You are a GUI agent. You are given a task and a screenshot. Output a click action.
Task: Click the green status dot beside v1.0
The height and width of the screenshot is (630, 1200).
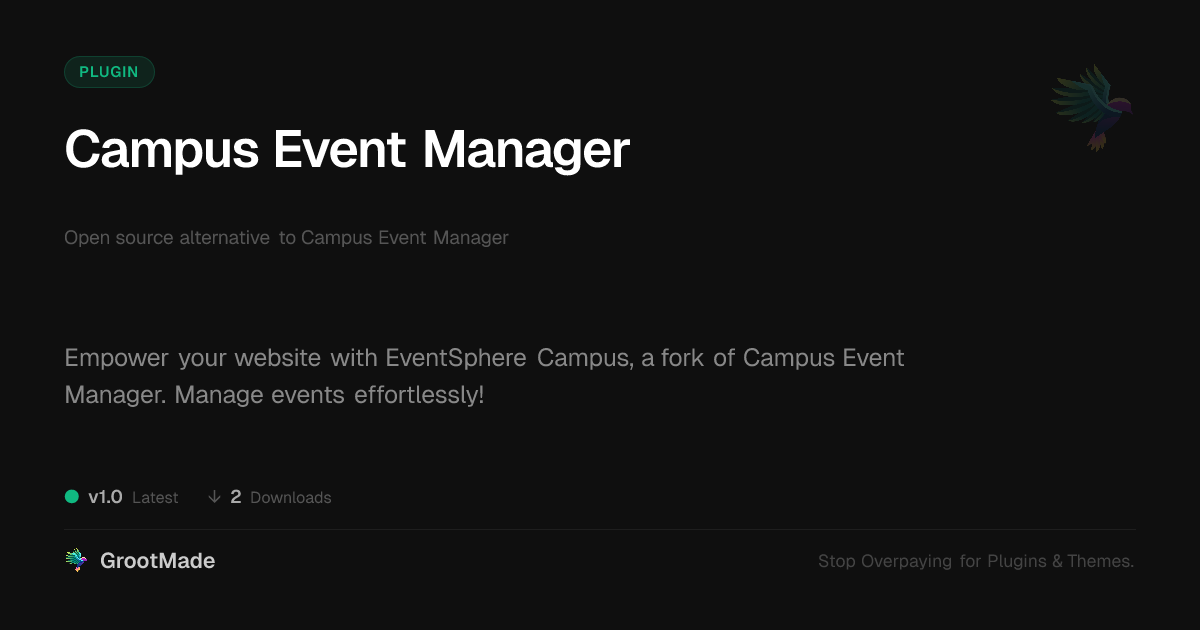click(72, 497)
